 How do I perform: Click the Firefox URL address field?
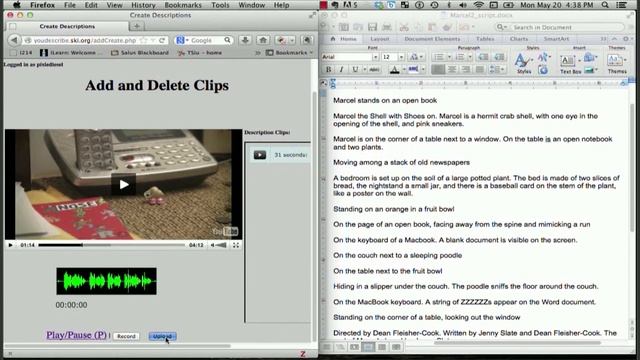(84, 40)
